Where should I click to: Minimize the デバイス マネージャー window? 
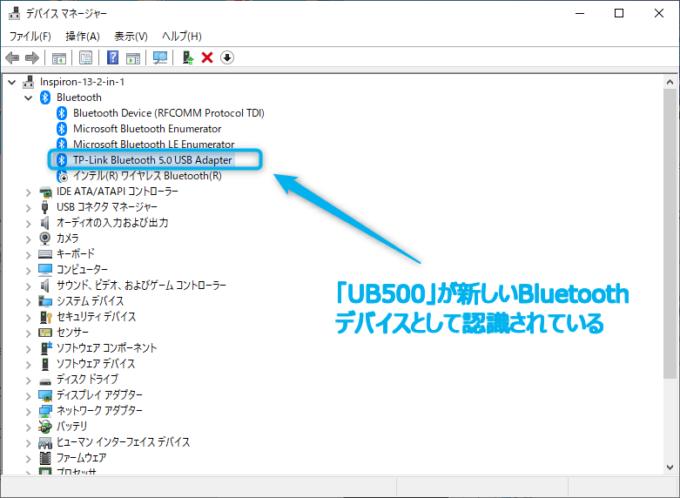click(579, 13)
